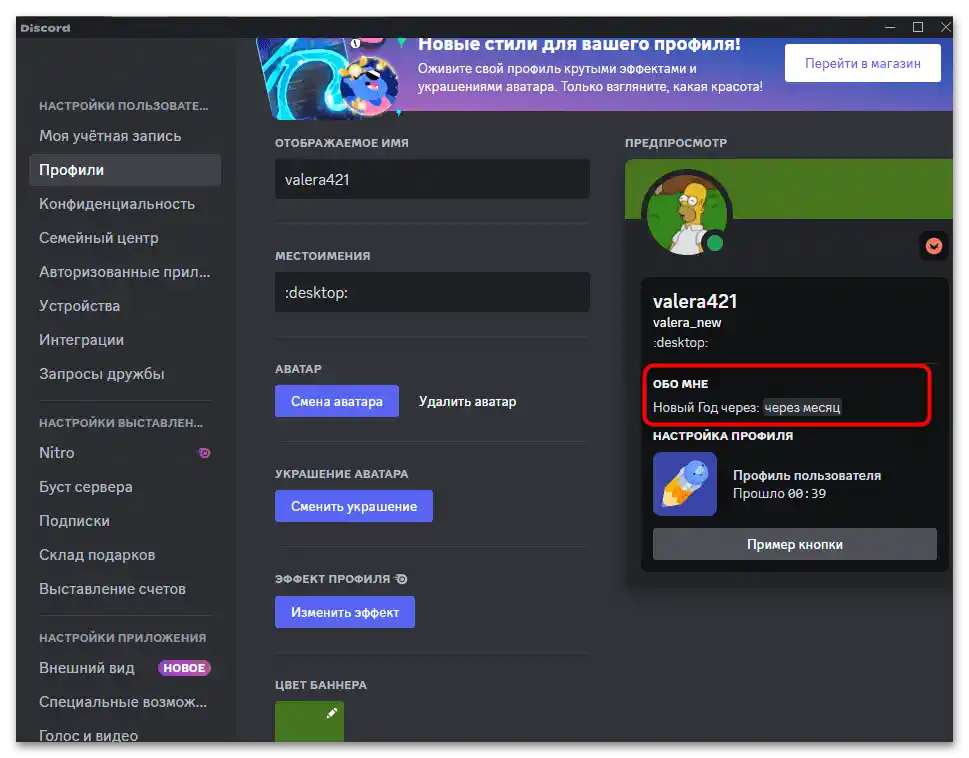Click the Пример кнопки button in preview
969x758 pixels.
(x=795, y=544)
